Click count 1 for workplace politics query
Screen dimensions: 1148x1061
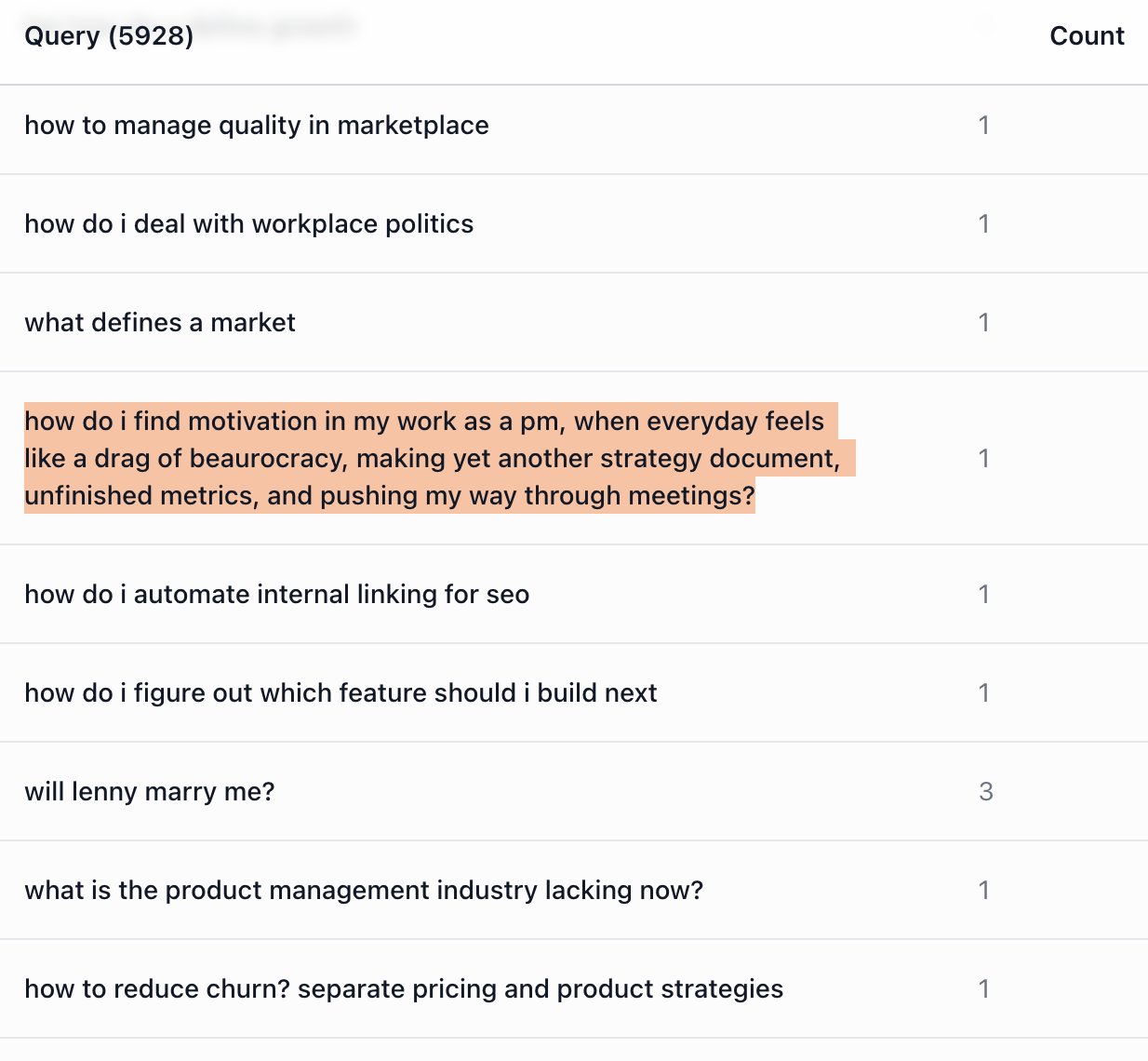(984, 224)
